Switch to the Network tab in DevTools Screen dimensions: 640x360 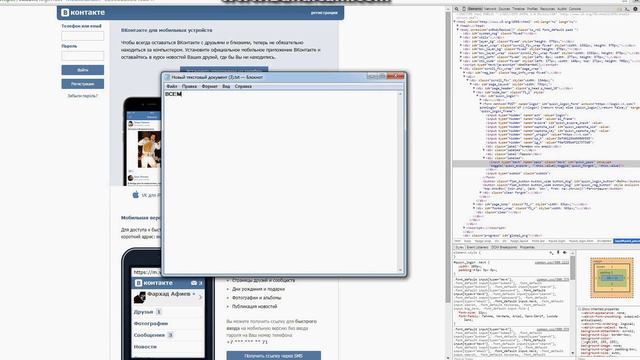[490, 9]
